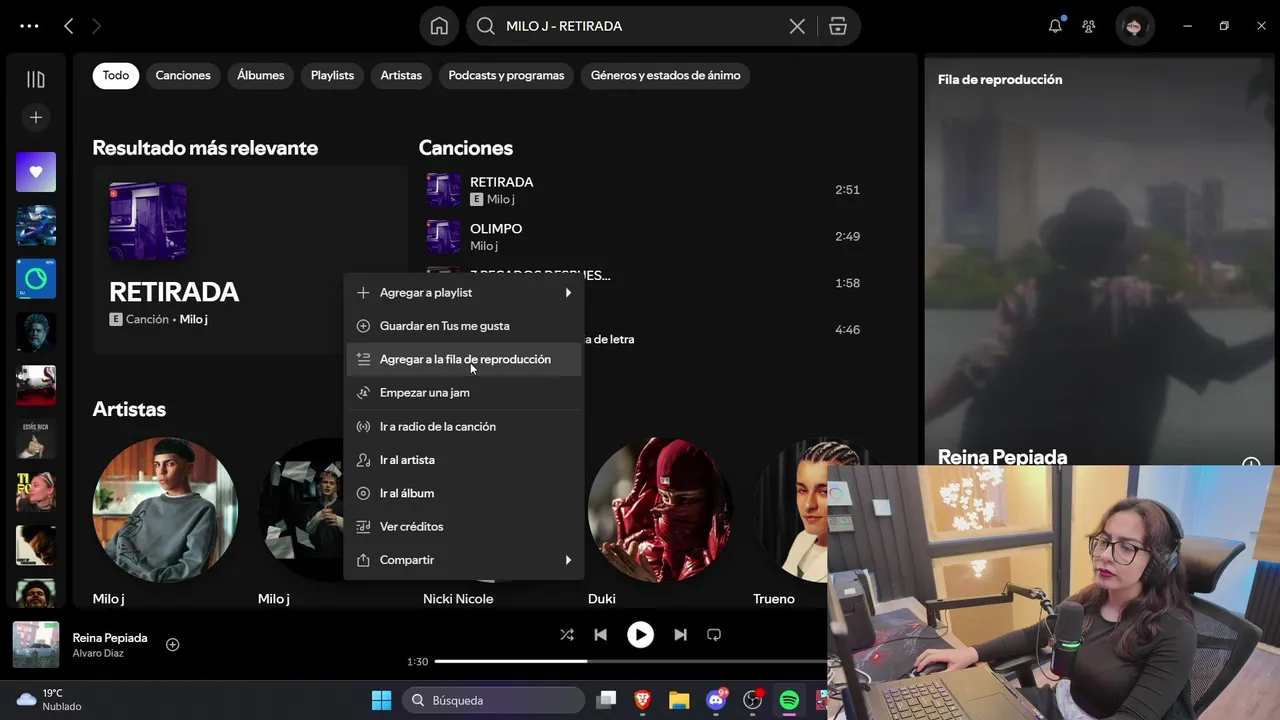Select the Artistas filter chip

coord(401,76)
